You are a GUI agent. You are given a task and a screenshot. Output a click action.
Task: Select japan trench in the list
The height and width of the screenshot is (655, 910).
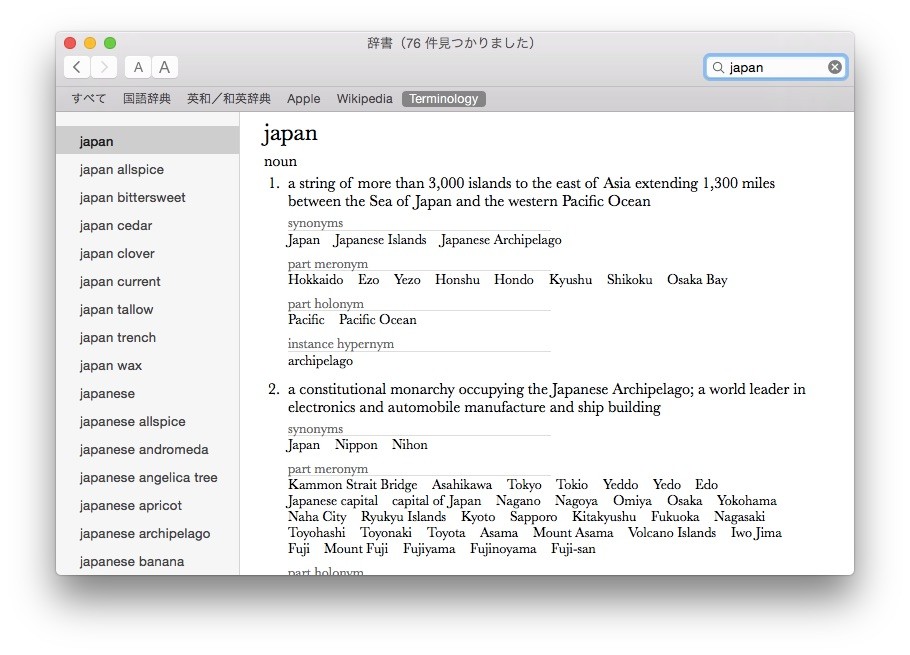click(147, 337)
